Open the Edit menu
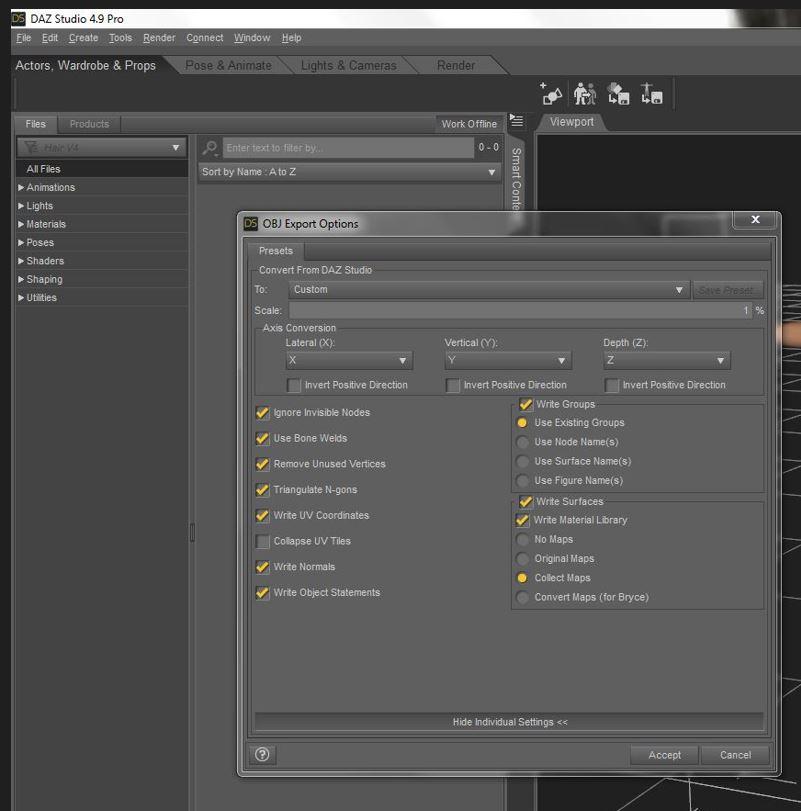 tap(50, 38)
